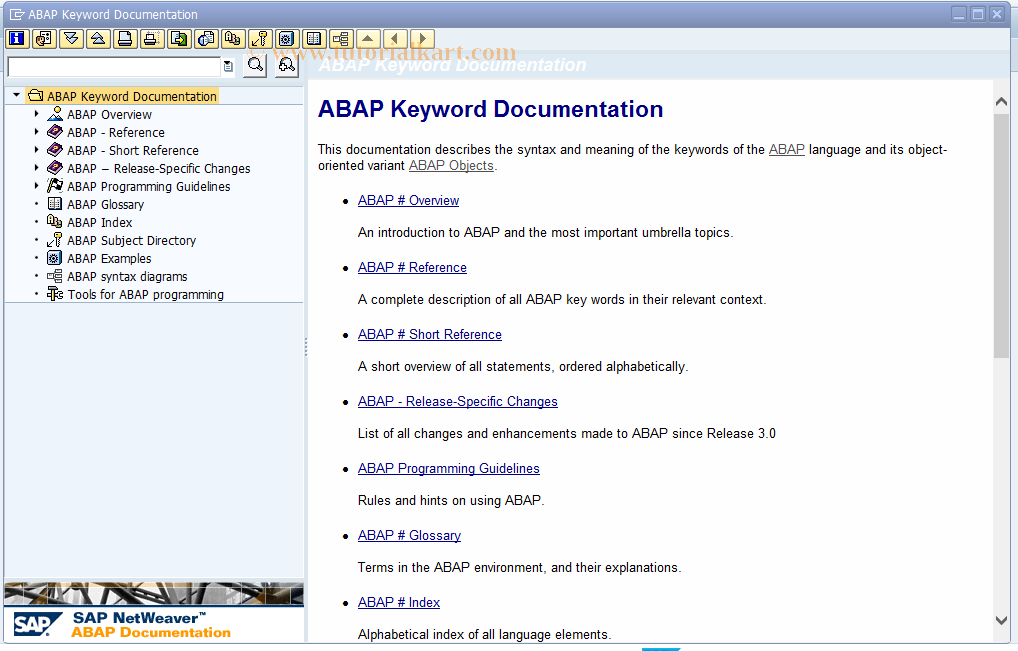
Task: Click the globe and document toolbar icon
Action: coord(206,39)
